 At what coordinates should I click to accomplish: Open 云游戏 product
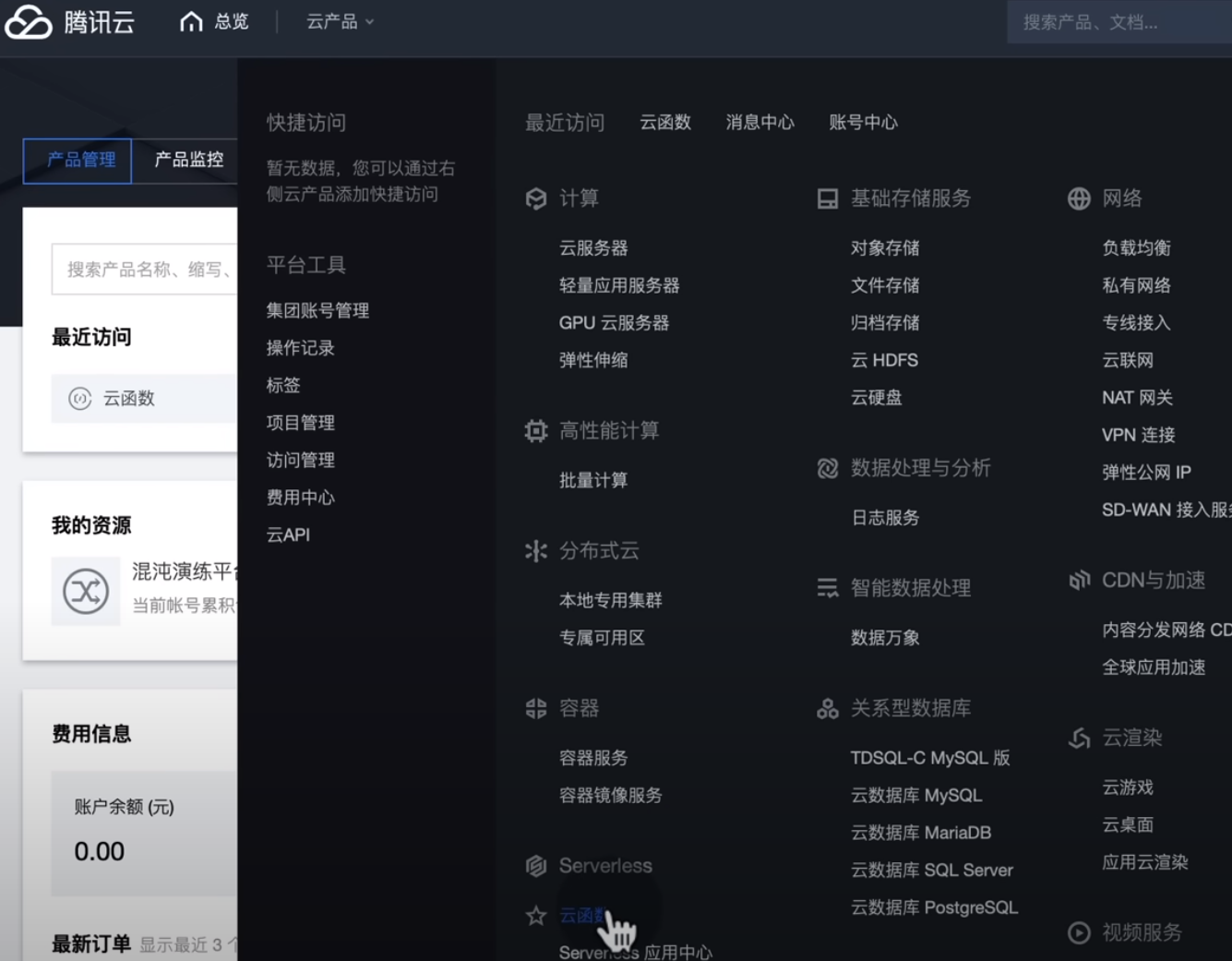point(1128,787)
